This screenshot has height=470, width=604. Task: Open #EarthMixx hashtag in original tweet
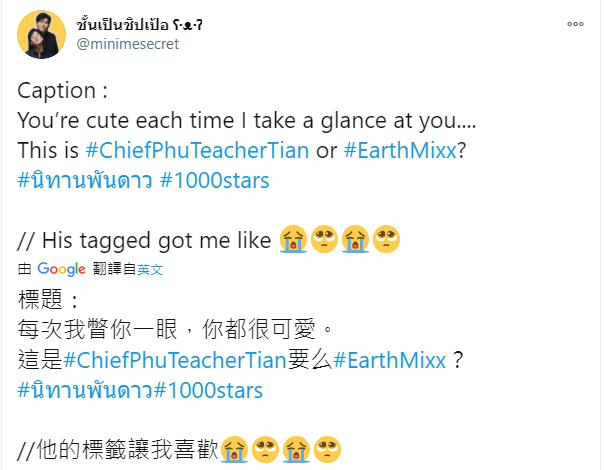pos(400,150)
